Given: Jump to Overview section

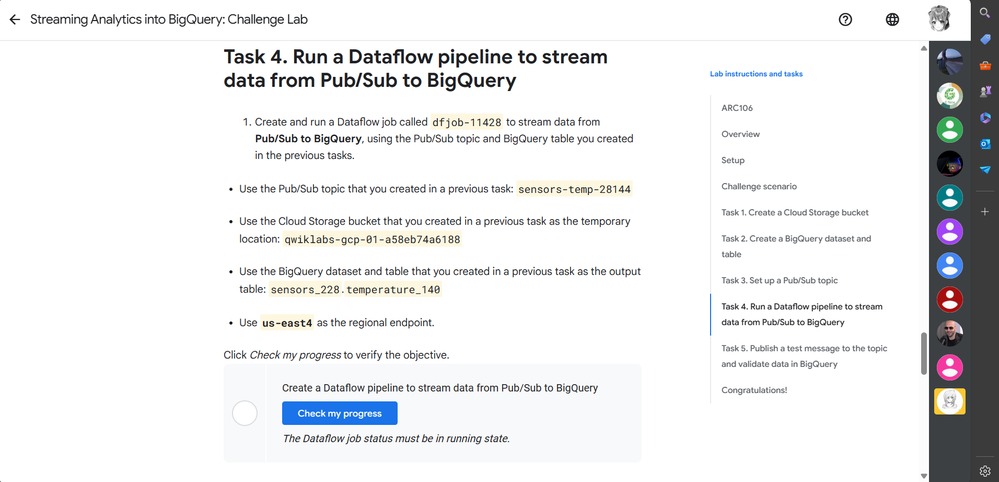Looking at the screenshot, I should point(740,134).
